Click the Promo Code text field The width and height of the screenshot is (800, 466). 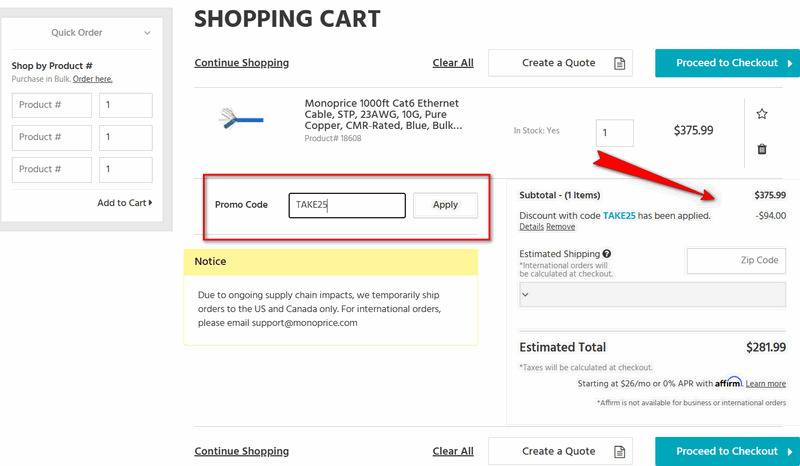[x=346, y=205]
